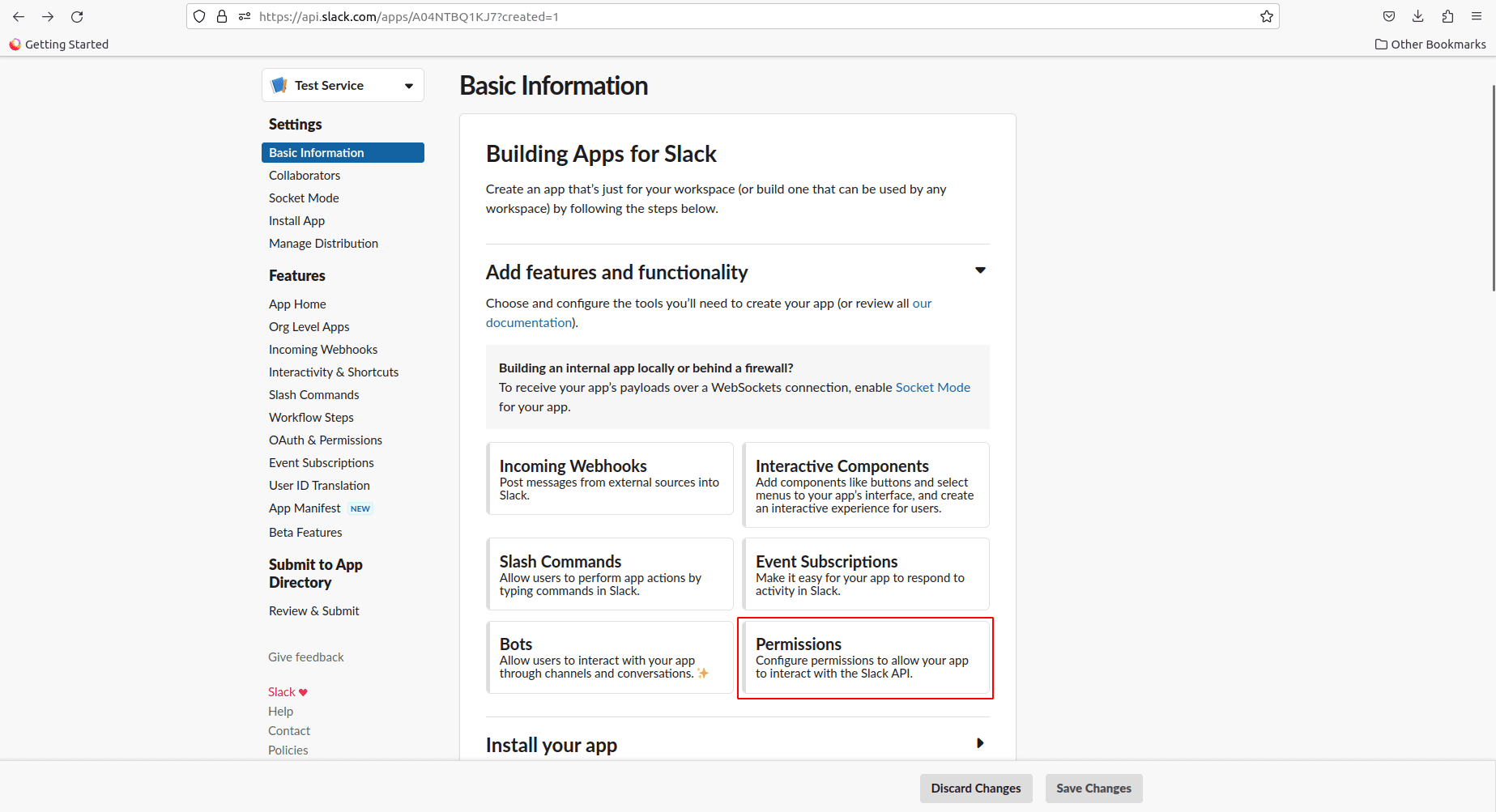Click the page vertical scrollbar
Viewport: 1496px width, 812px height.
[x=1494, y=186]
